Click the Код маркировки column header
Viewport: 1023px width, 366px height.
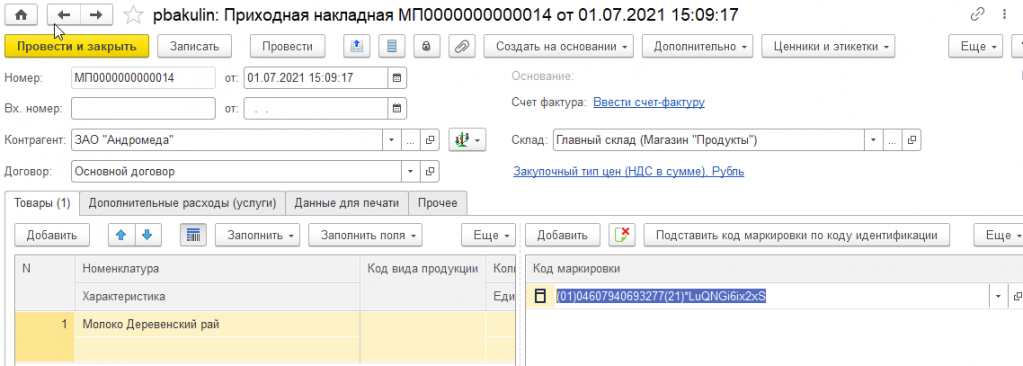tap(774, 268)
